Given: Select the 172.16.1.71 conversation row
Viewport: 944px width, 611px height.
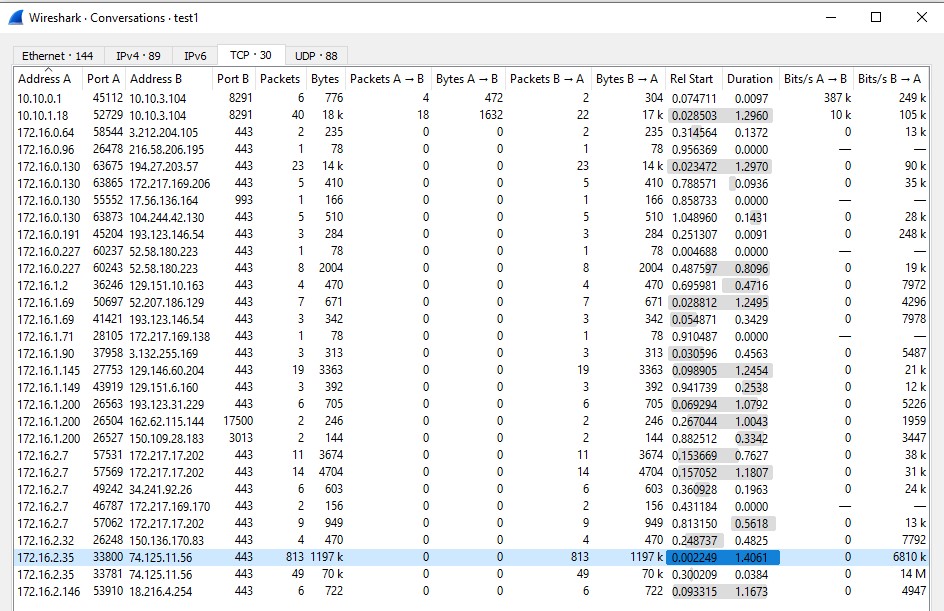Looking at the screenshot, I should pyautogui.click(x=471, y=337).
